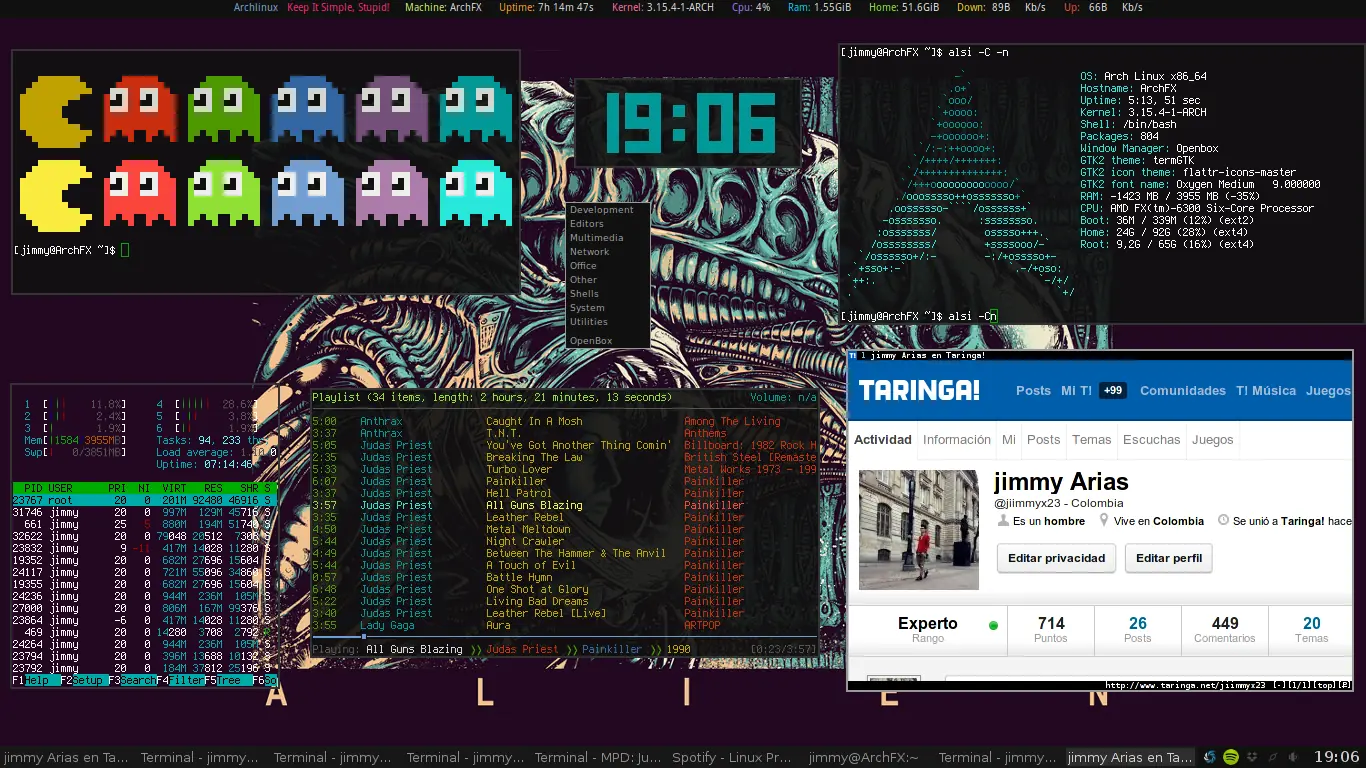
Task: Open the Office menu entry
Action: [609, 266]
